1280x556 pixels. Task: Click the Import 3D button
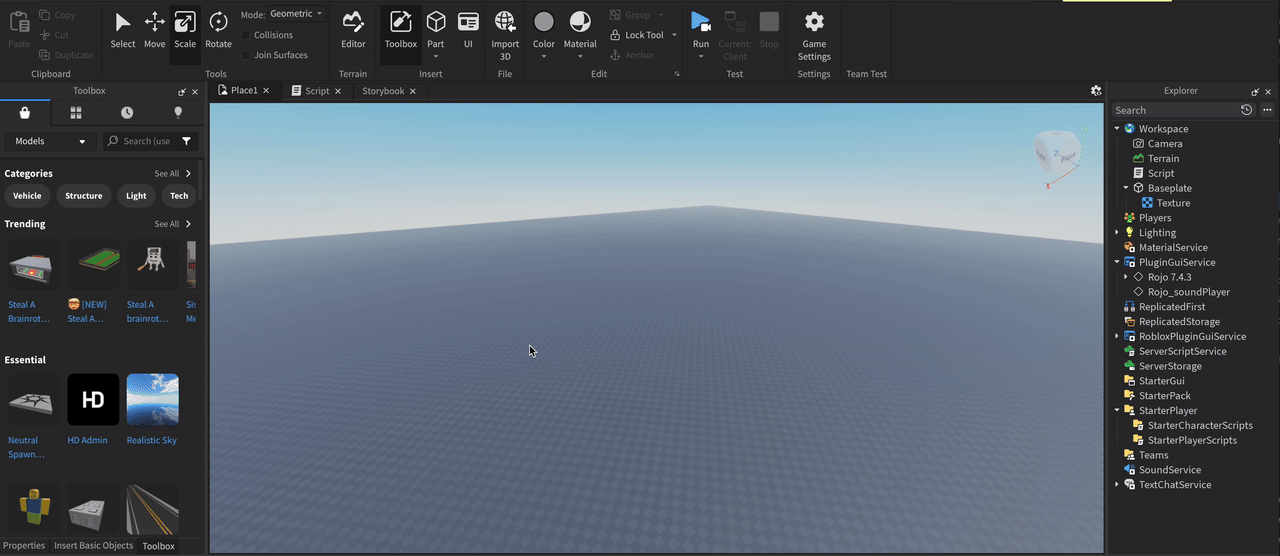[505, 35]
